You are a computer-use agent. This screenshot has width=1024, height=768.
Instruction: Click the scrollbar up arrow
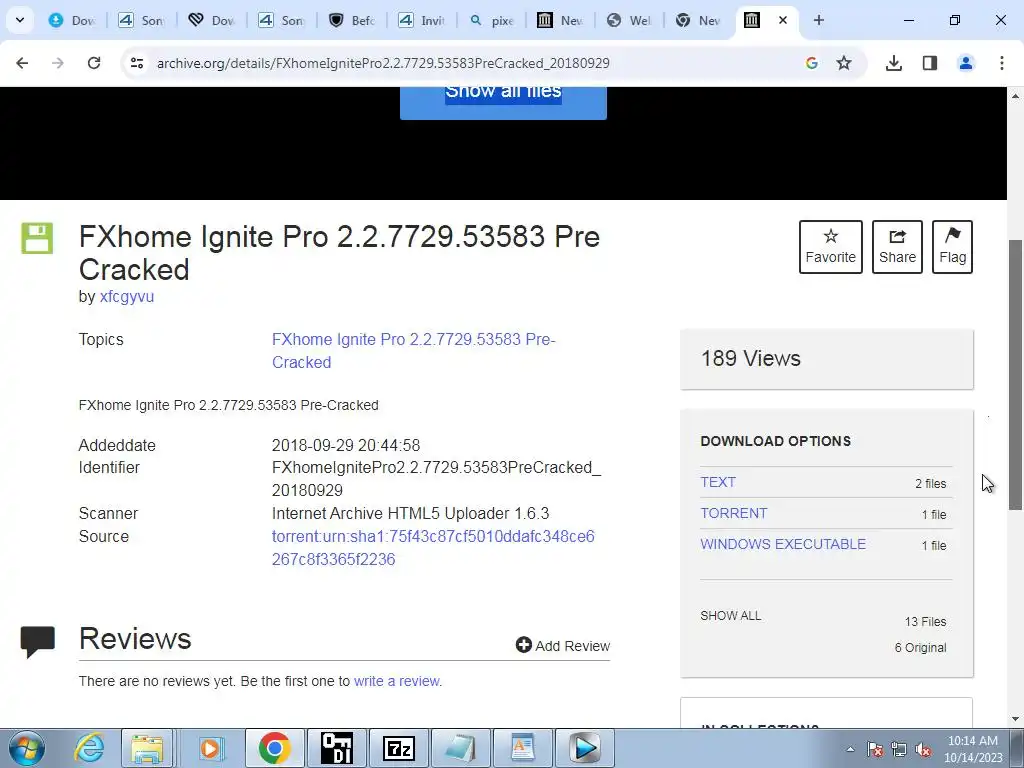click(1015, 96)
